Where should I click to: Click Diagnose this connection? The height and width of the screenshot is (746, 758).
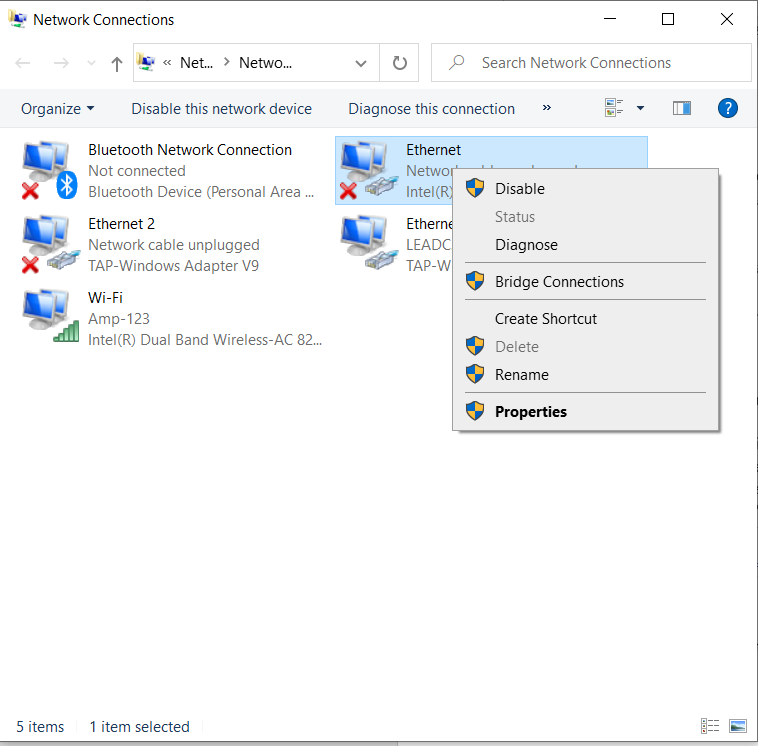click(x=431, y=108)
